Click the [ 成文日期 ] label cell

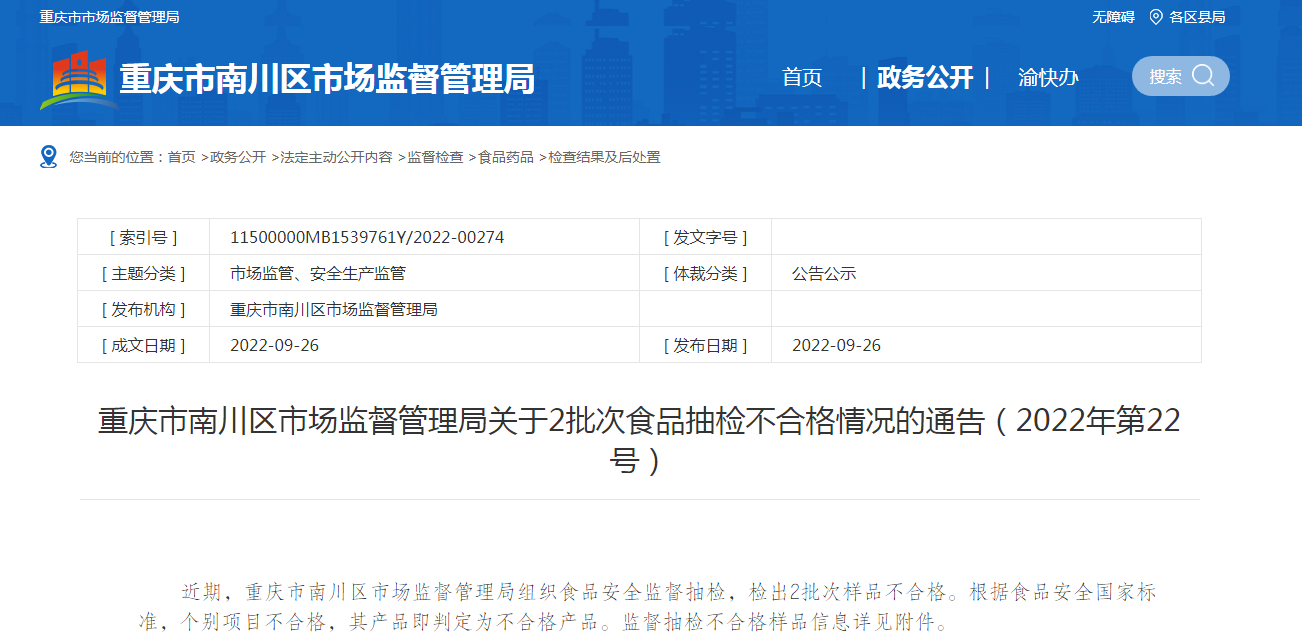(x=143, y=345)
